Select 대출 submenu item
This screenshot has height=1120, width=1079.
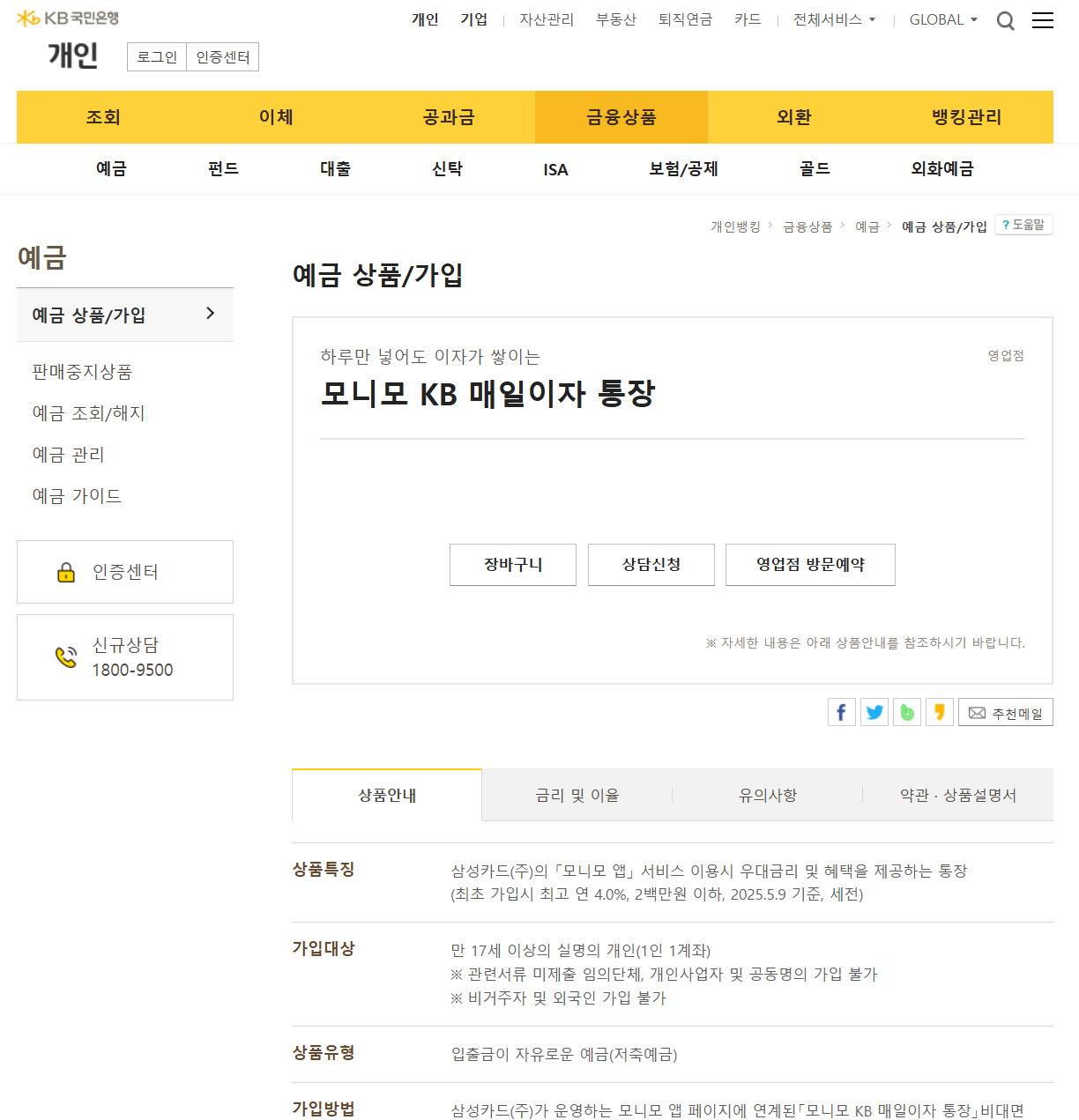[x=335, y=168]
